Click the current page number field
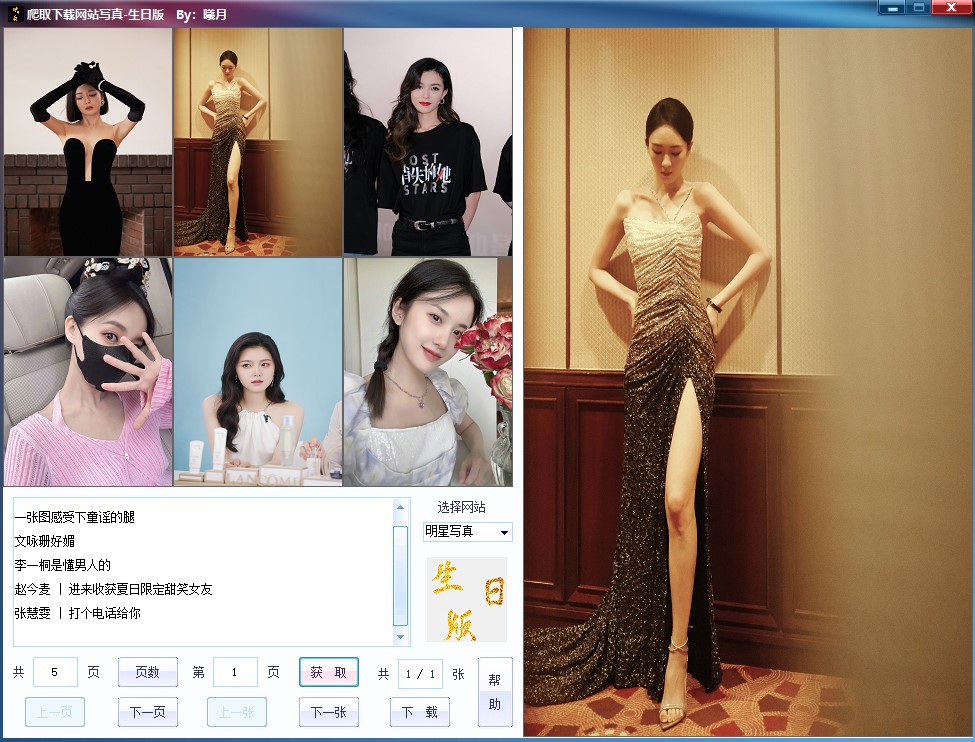975x742 pixels. tap(236, 673)
